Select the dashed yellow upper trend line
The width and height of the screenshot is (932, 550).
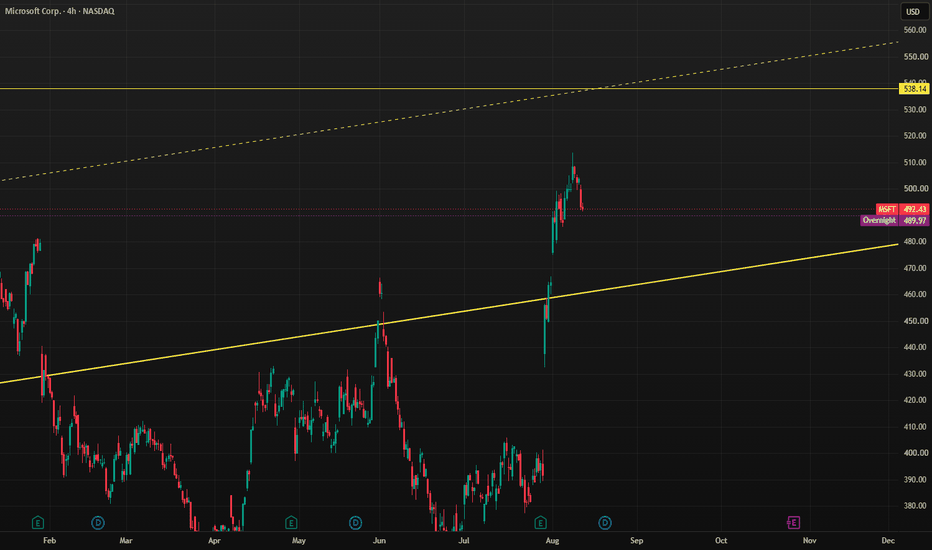[449, 111]
